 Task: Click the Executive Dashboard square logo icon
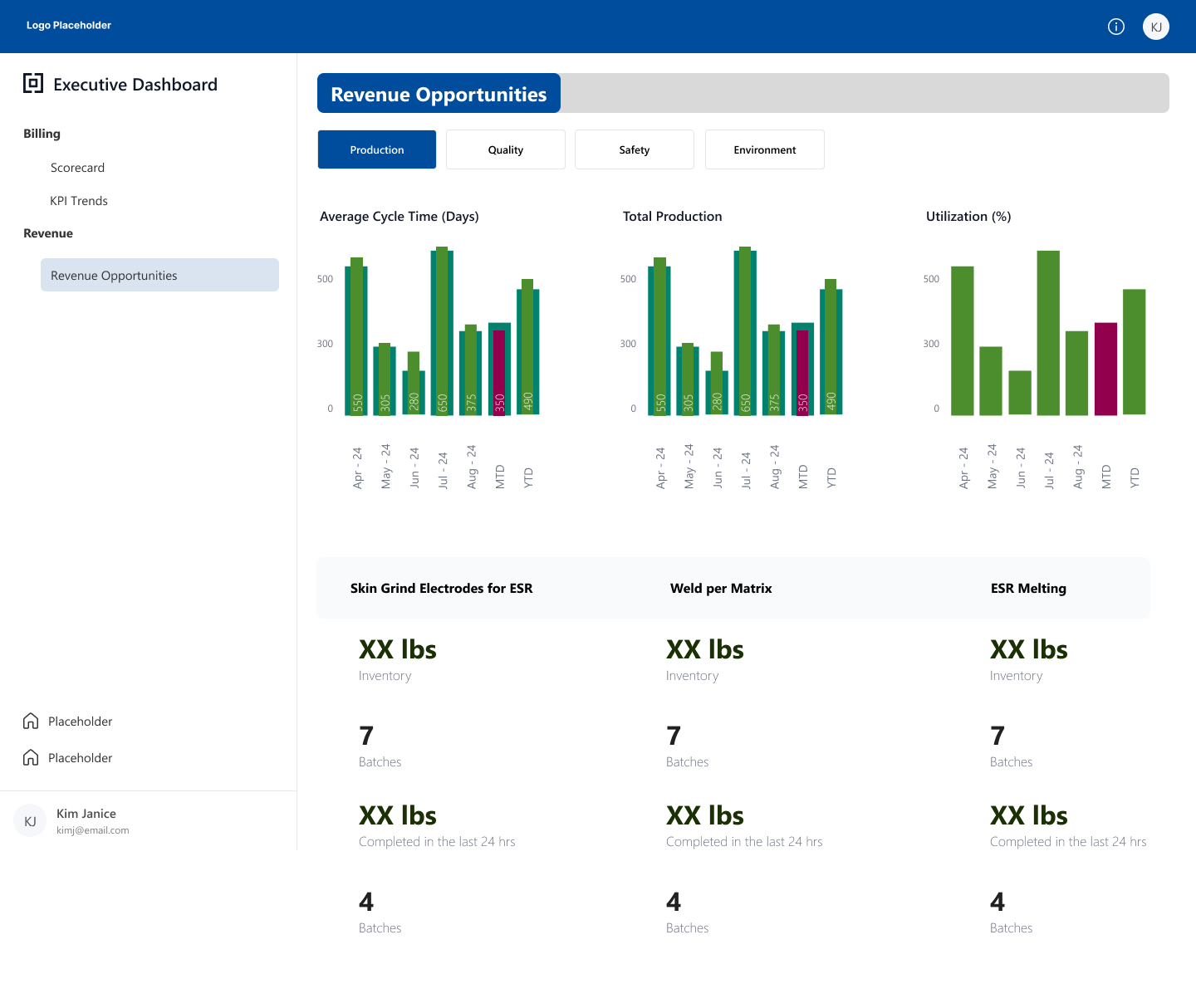[33, 83]
